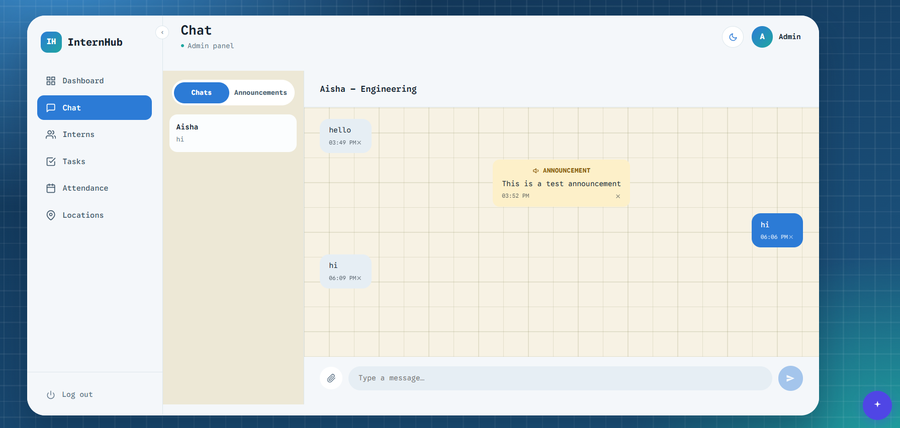The height and width of the screenshot is (428, 900).
Task: Click the 'Aisha – Engineering' chat header
Action: click(368, 89)
